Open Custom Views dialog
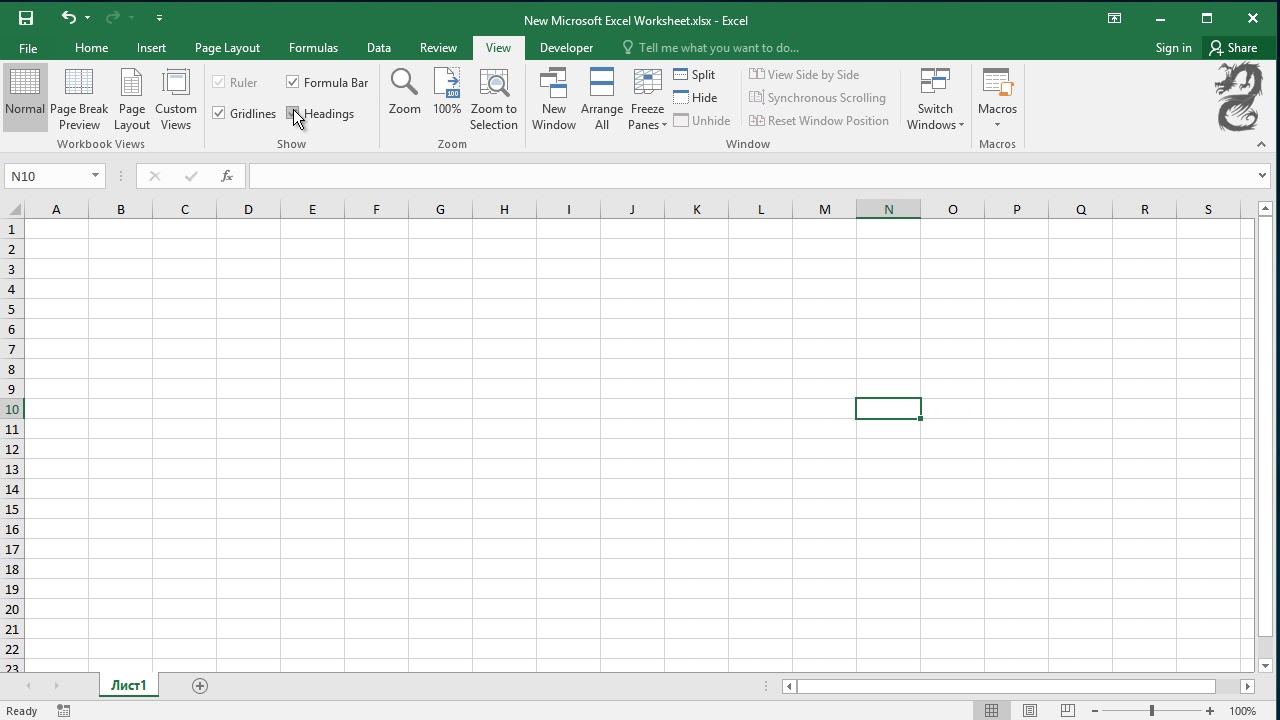 tap(176, 99)
